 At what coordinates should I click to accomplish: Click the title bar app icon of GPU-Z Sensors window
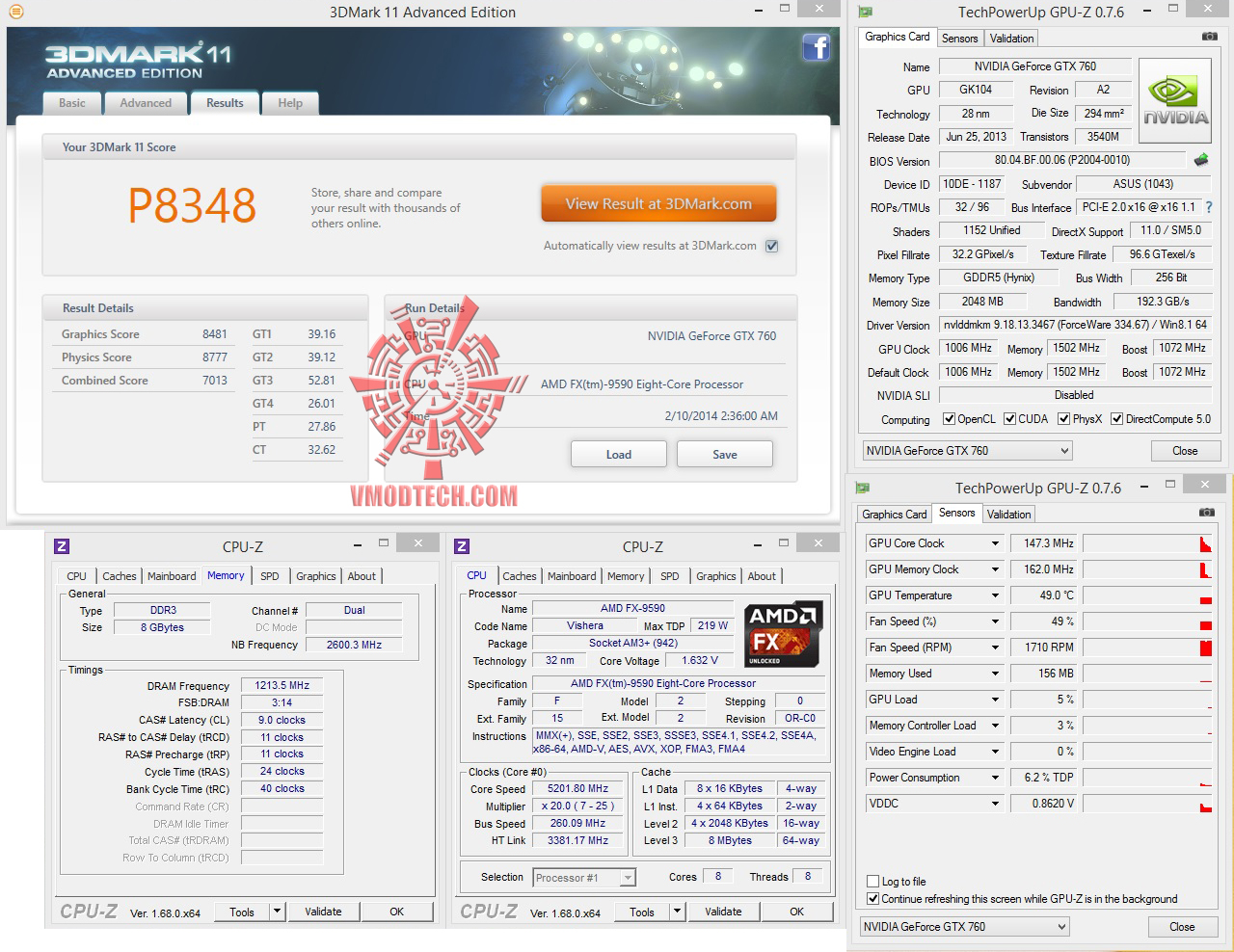pyautogui.click(x=862, y=488)
